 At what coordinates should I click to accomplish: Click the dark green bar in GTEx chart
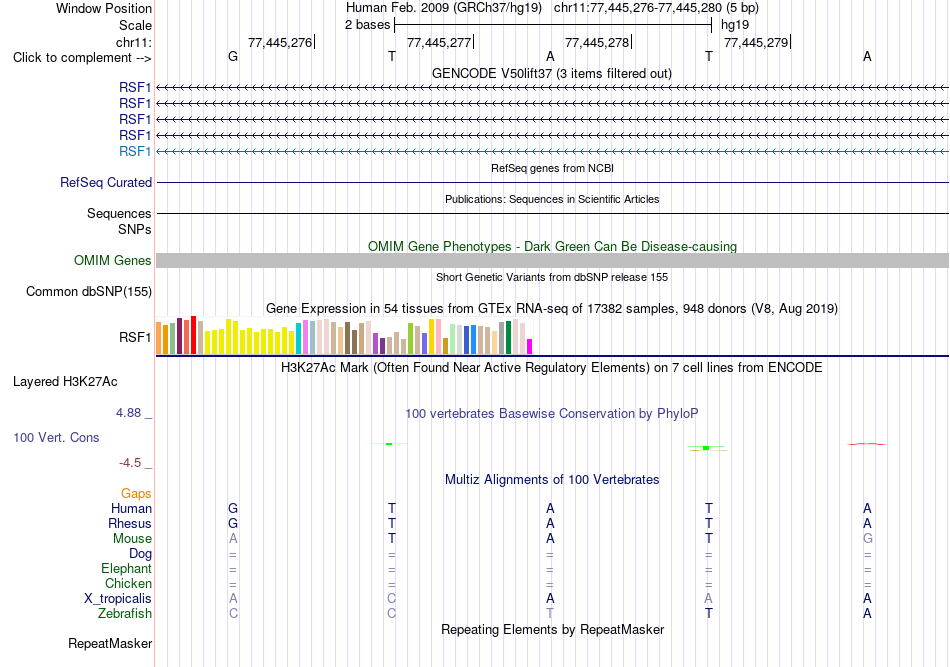coord(508,337)
